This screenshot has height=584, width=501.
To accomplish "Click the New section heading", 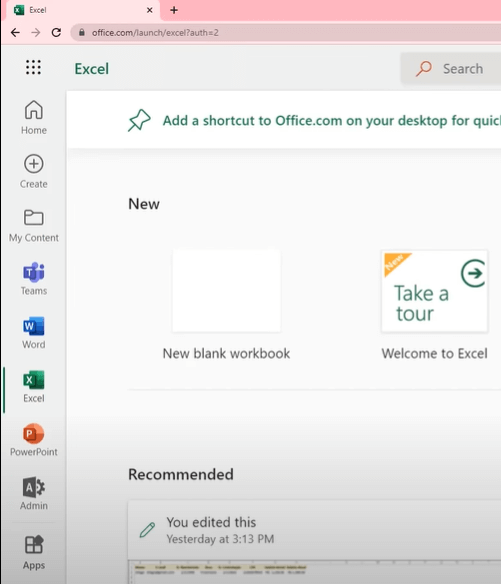I will tap(144, 204).
